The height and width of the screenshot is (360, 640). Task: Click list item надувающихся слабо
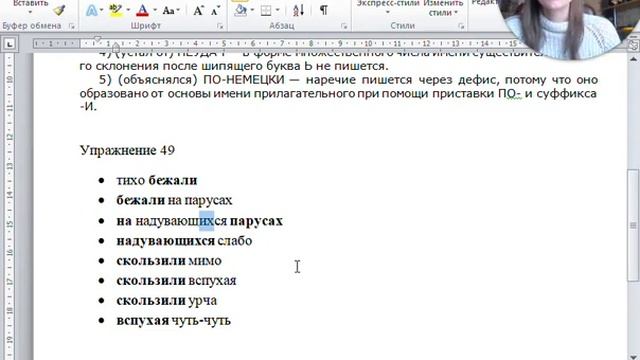point(184,241)
